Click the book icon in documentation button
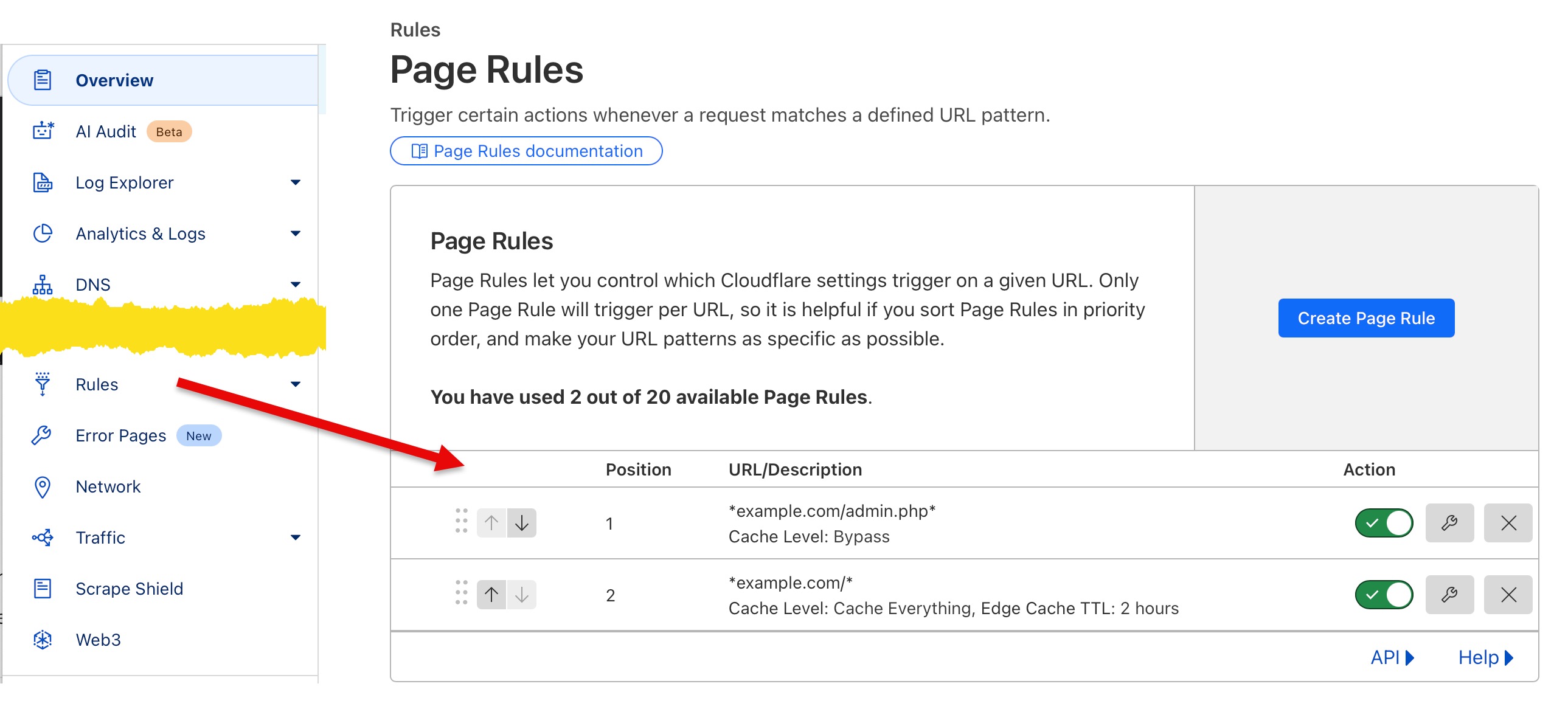This screenshot has height=709, width=1568. 420,151
